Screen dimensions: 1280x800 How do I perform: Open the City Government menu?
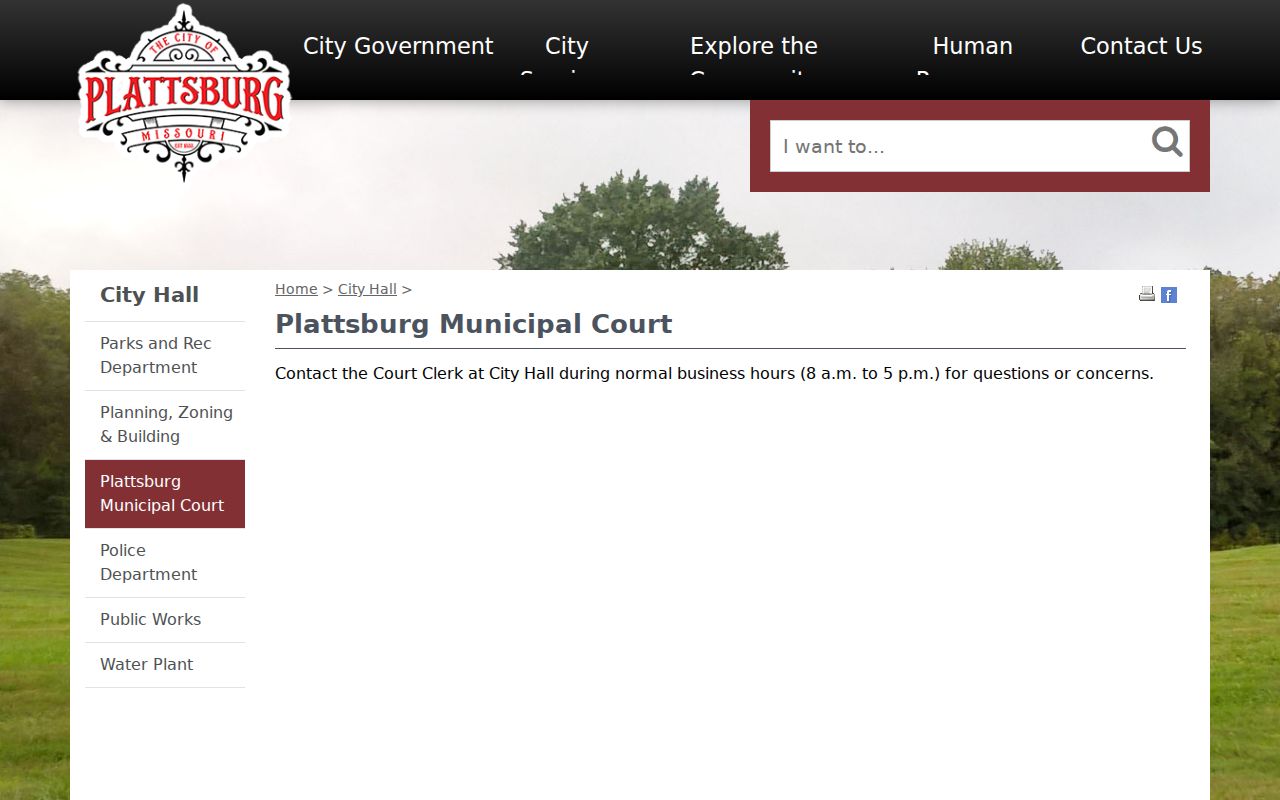(398, 47)
